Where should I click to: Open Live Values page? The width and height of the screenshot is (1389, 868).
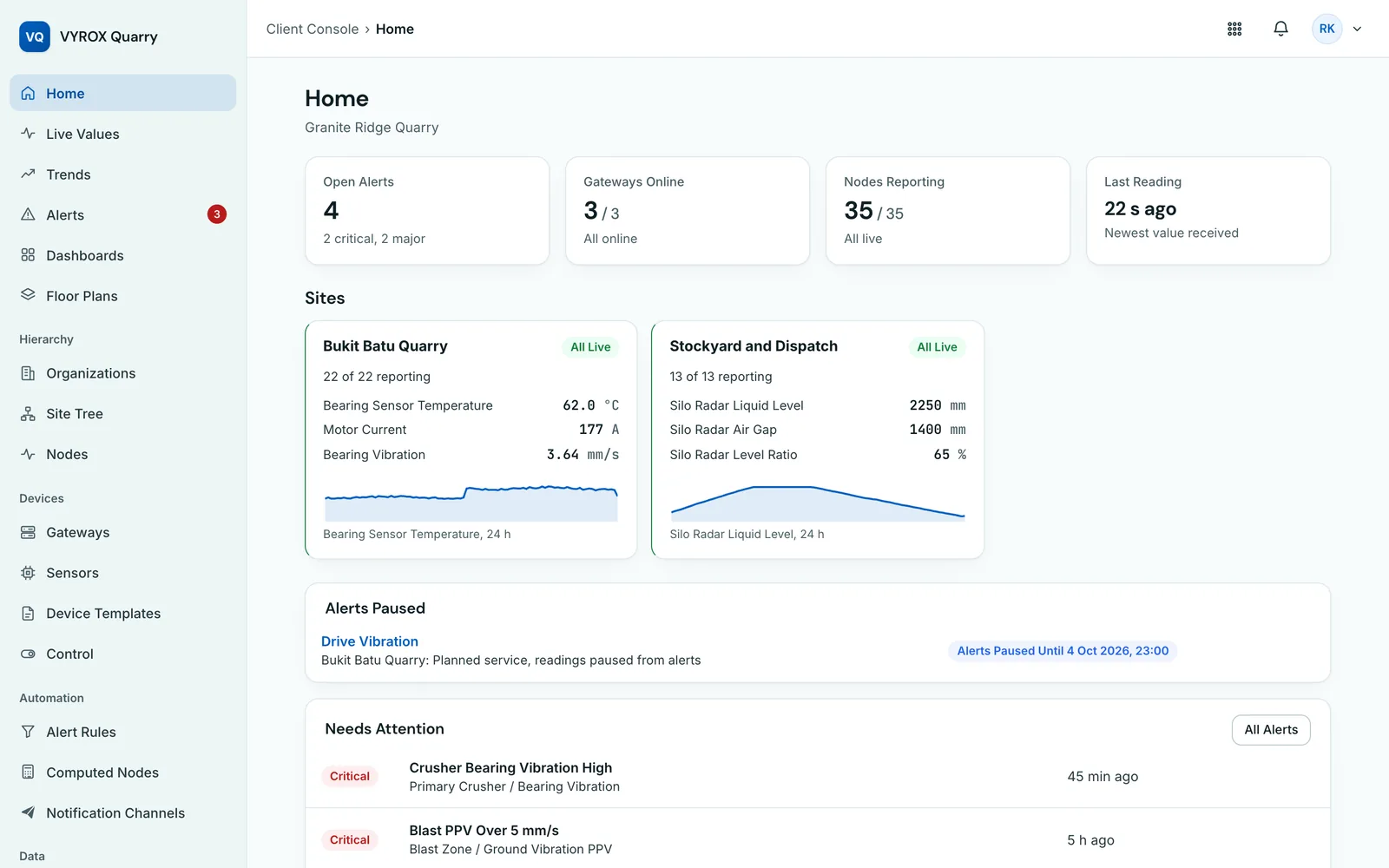click(122, 134)
